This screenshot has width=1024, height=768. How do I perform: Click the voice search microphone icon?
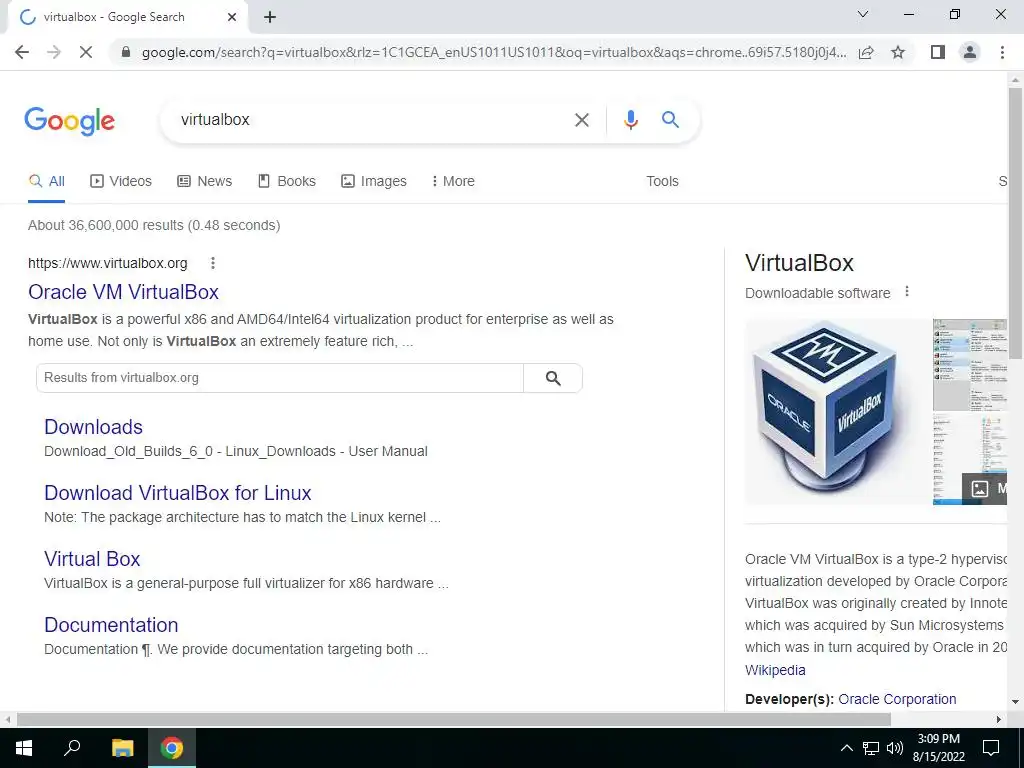click(630, 120)
